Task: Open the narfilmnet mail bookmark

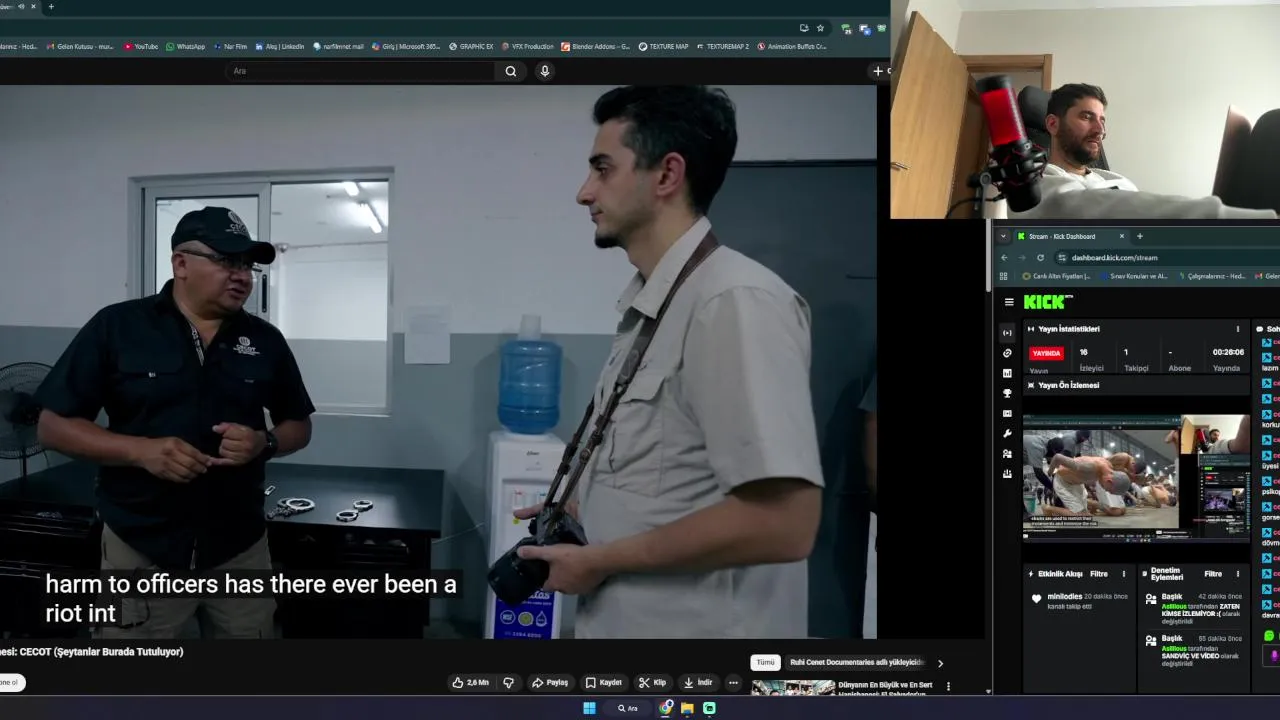Action: tap(339, 46)
